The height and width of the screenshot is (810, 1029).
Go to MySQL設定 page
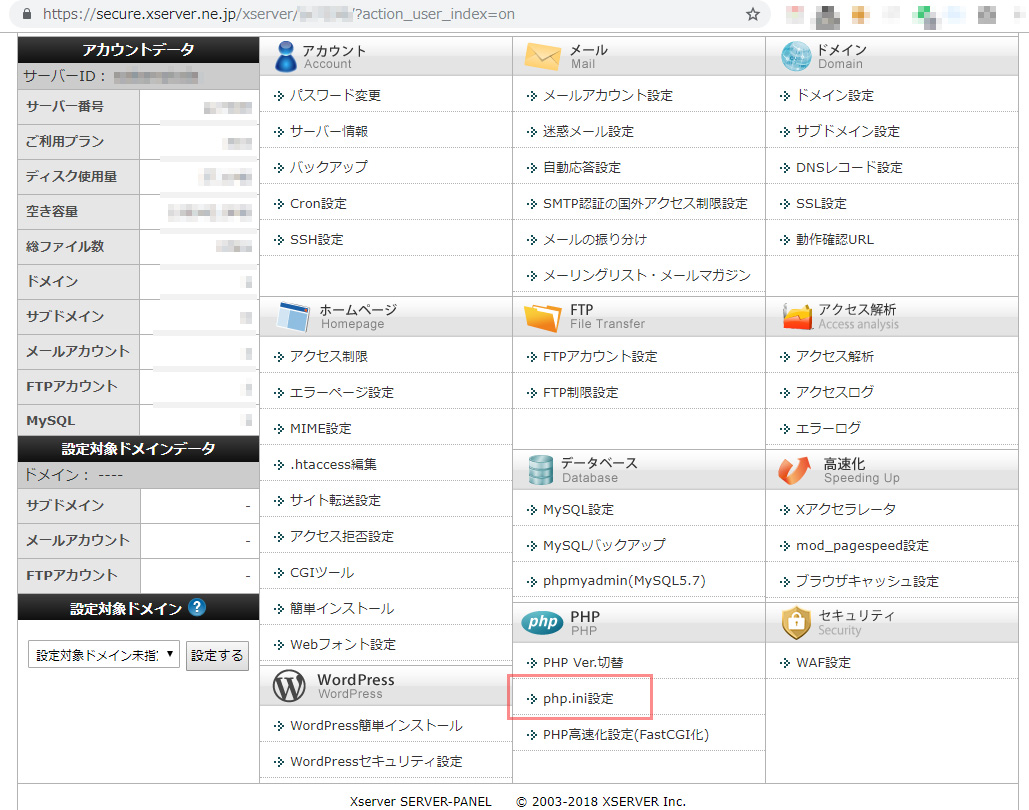coord(578,509)
